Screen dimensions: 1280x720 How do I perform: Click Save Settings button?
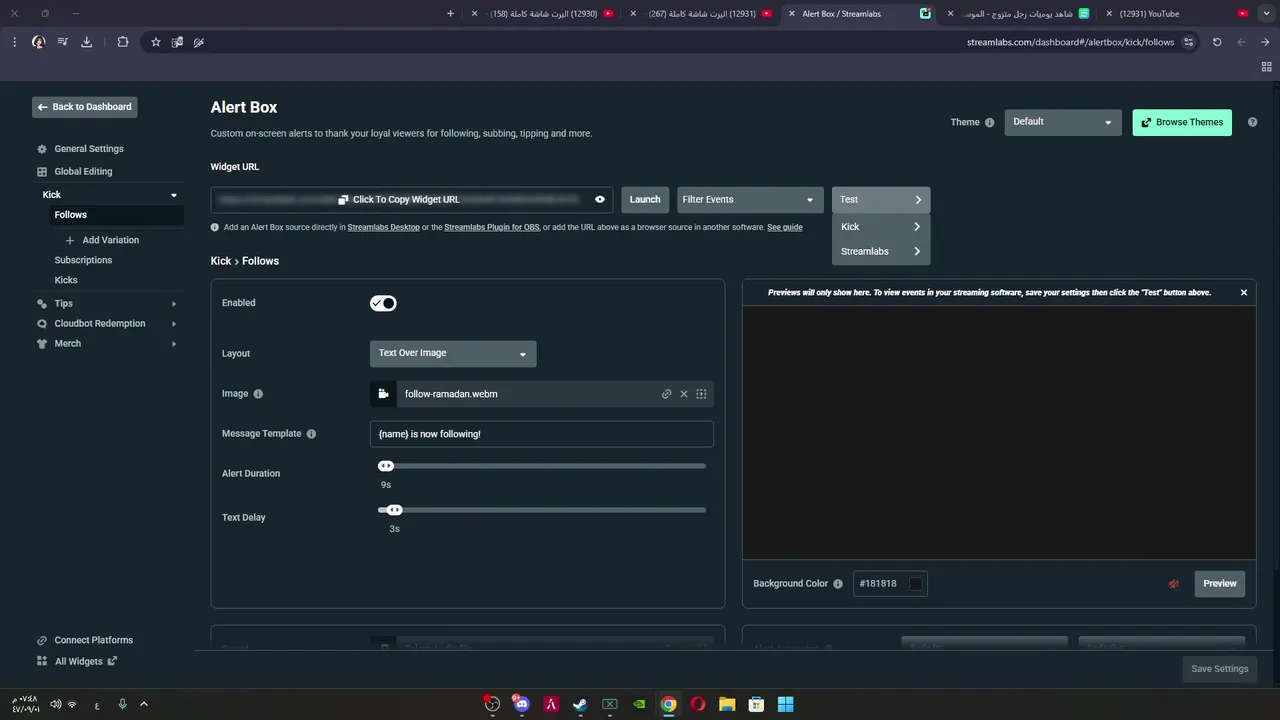(x=1220, y=669)
